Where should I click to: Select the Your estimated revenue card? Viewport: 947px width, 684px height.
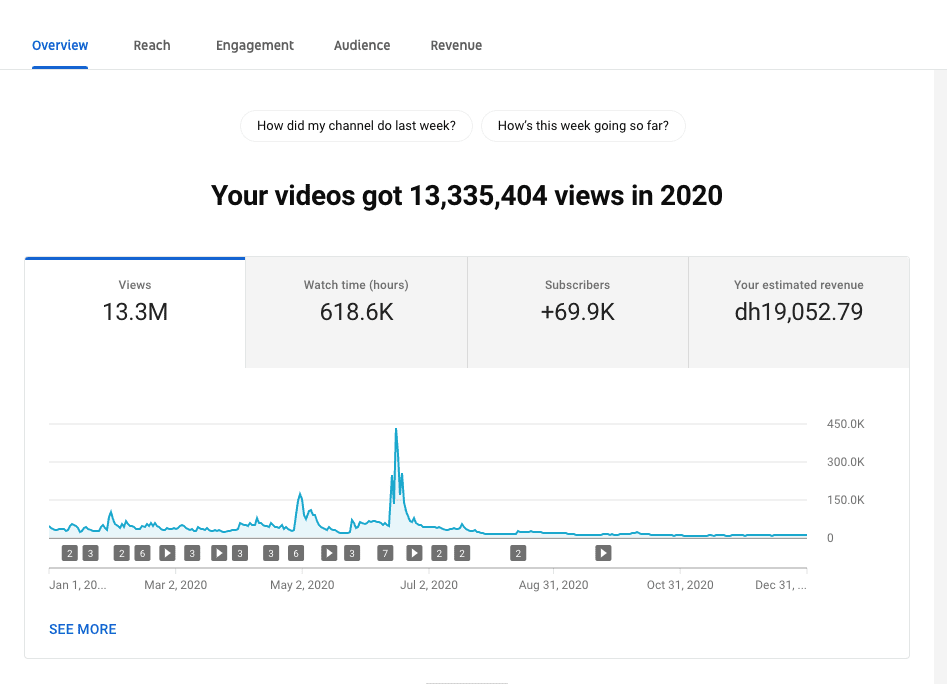click(798, 312)
